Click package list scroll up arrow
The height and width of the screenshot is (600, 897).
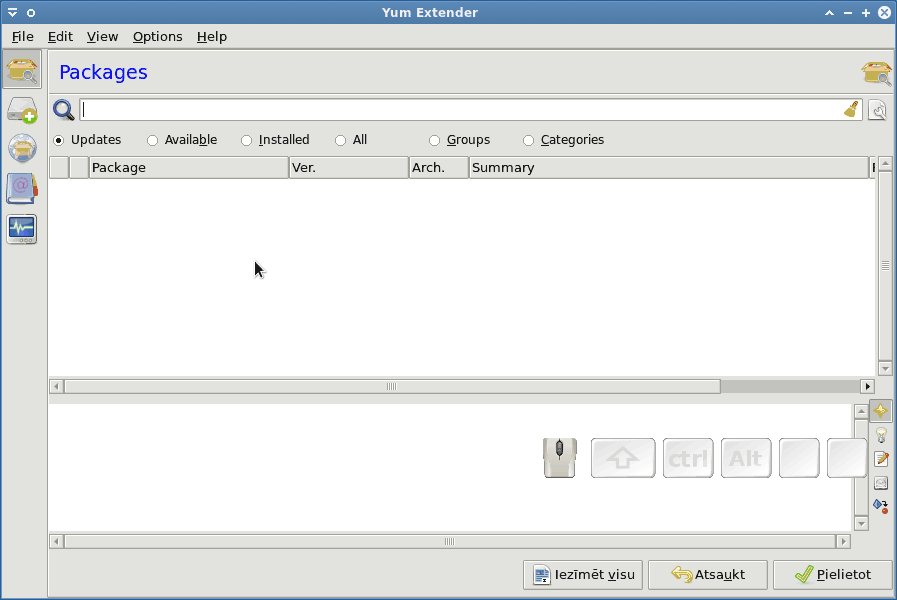pos(885,164)
